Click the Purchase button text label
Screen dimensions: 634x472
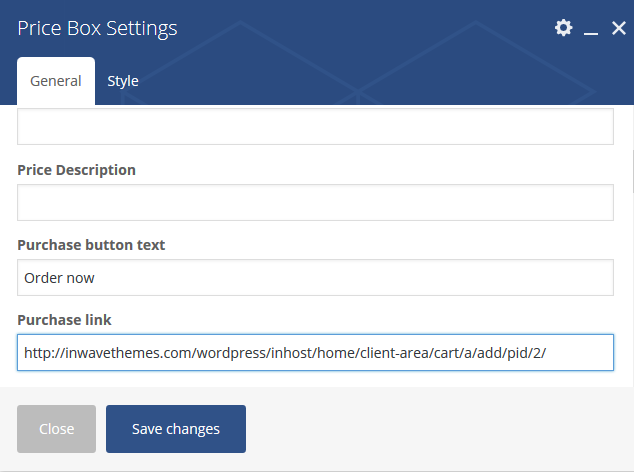(x=91, y=245)
